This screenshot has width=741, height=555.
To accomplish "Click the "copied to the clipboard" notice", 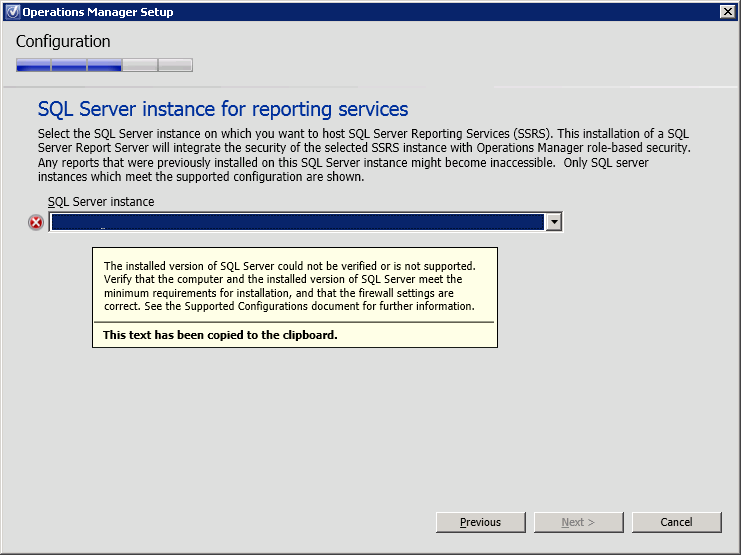I will (x=220, y=335).
